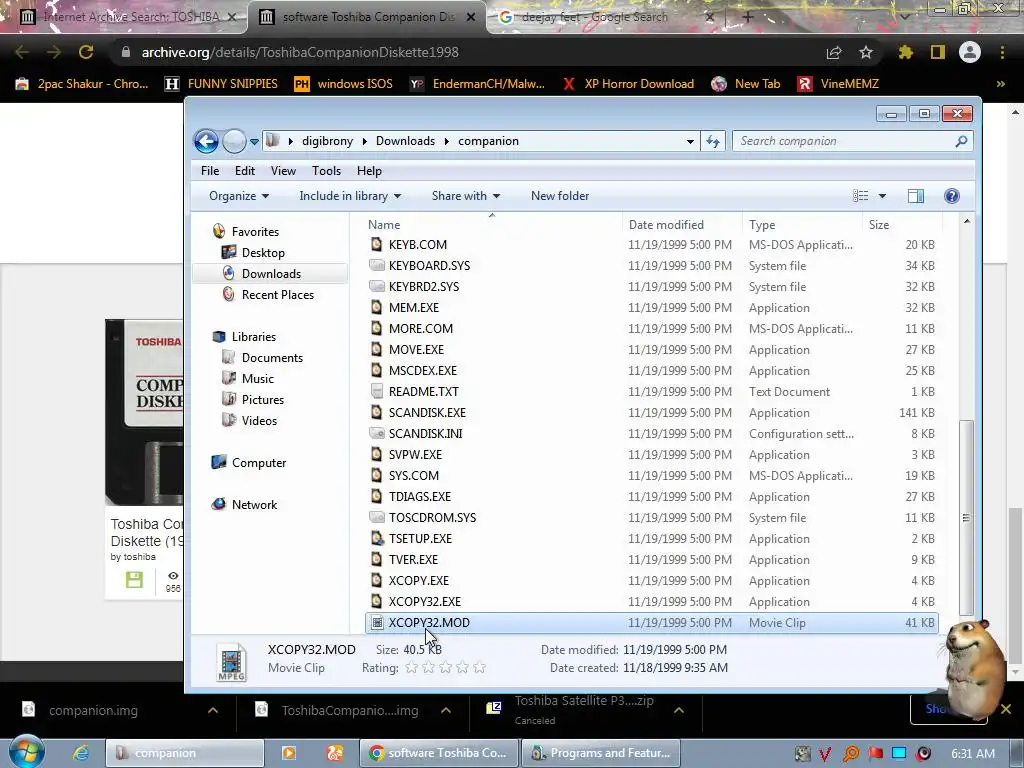Open the File menu

[x=210, y=170]
